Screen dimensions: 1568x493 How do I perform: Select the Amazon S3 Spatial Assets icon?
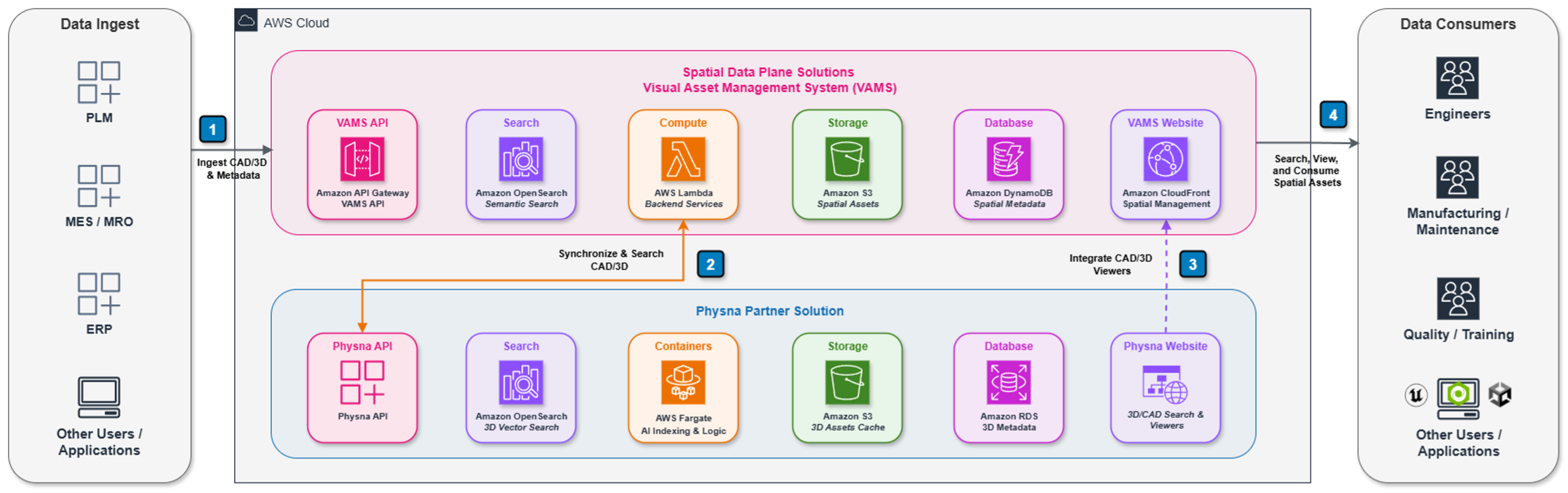(x=847, y=160)
